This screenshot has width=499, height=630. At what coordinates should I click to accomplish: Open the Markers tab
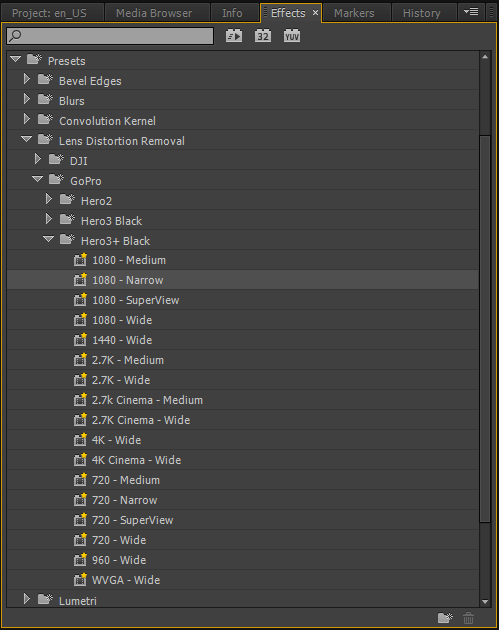coord(356,13)
